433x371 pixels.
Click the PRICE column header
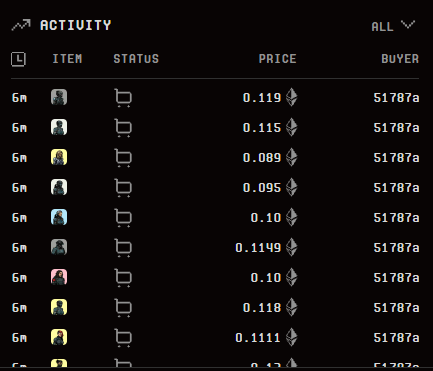pyautogui.click(x=277, y=59)
